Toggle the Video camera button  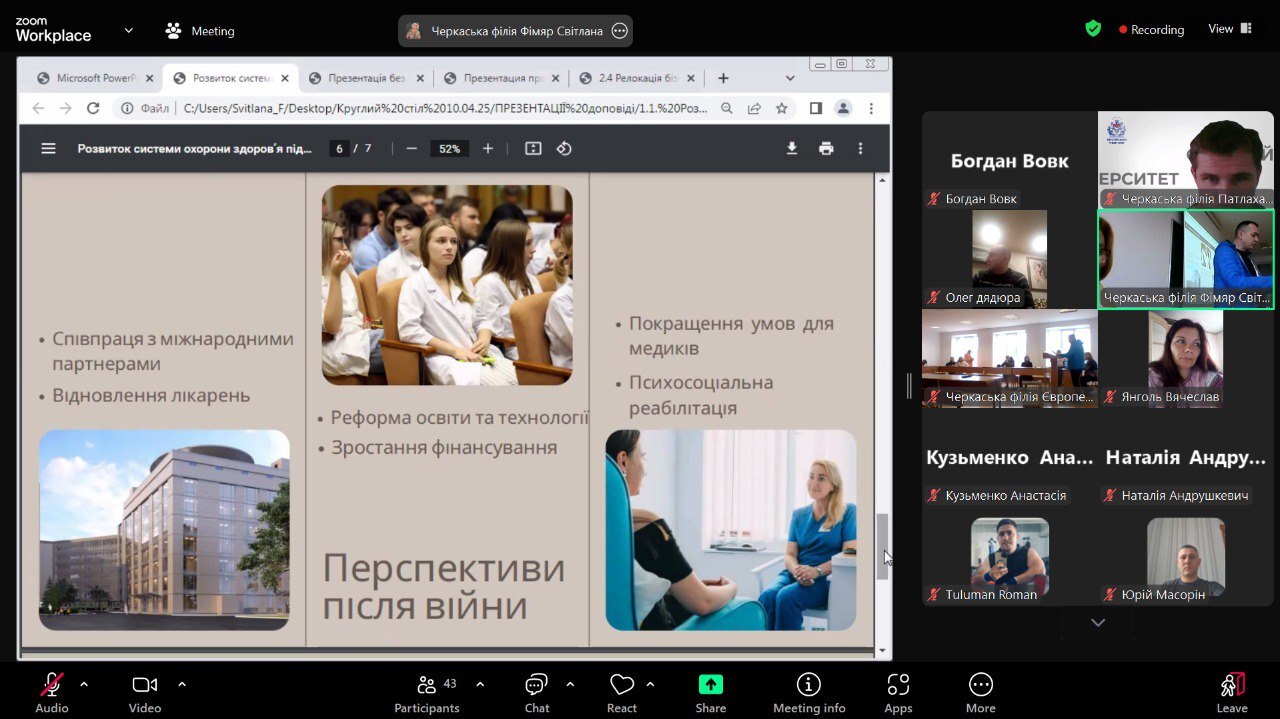(145, 692)
